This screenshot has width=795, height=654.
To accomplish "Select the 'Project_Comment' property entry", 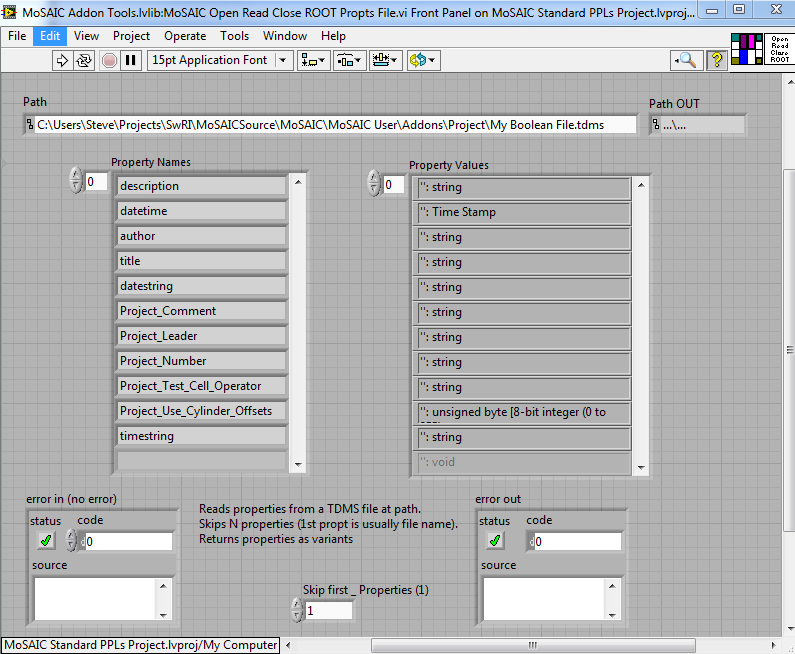I will click(201, 311).
